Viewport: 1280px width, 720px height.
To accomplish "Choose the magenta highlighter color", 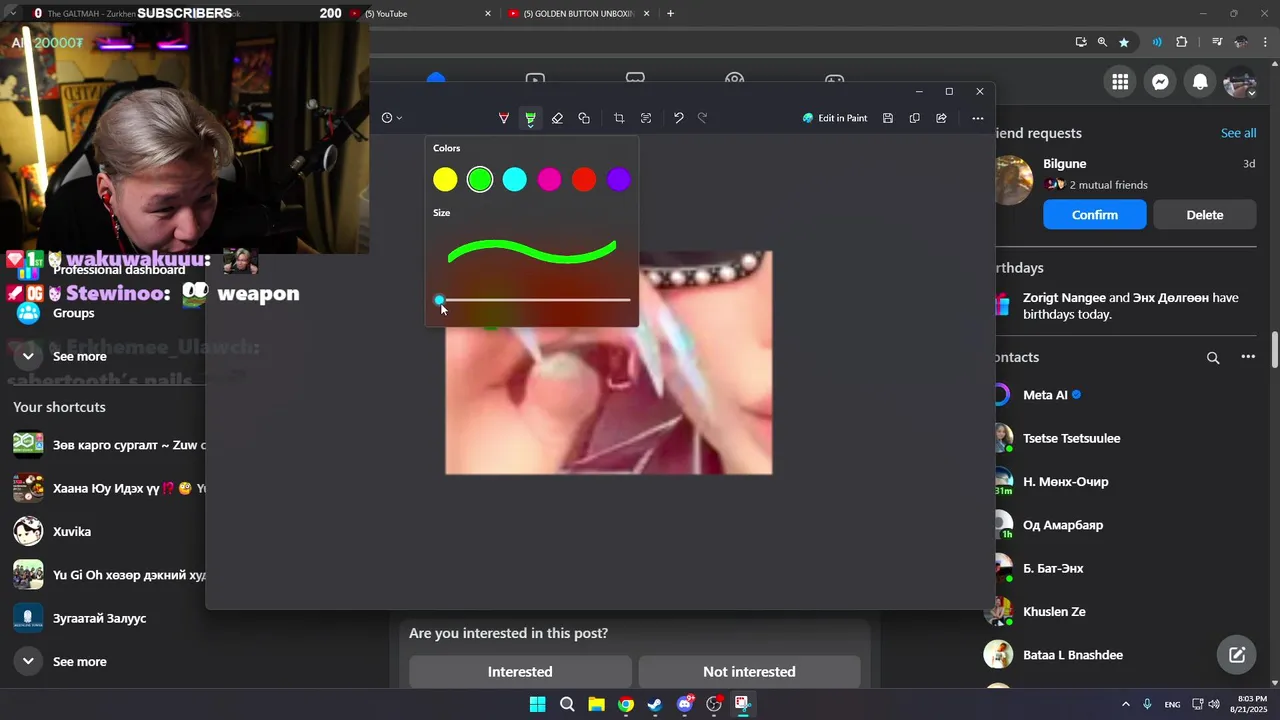I will (549, 179).
